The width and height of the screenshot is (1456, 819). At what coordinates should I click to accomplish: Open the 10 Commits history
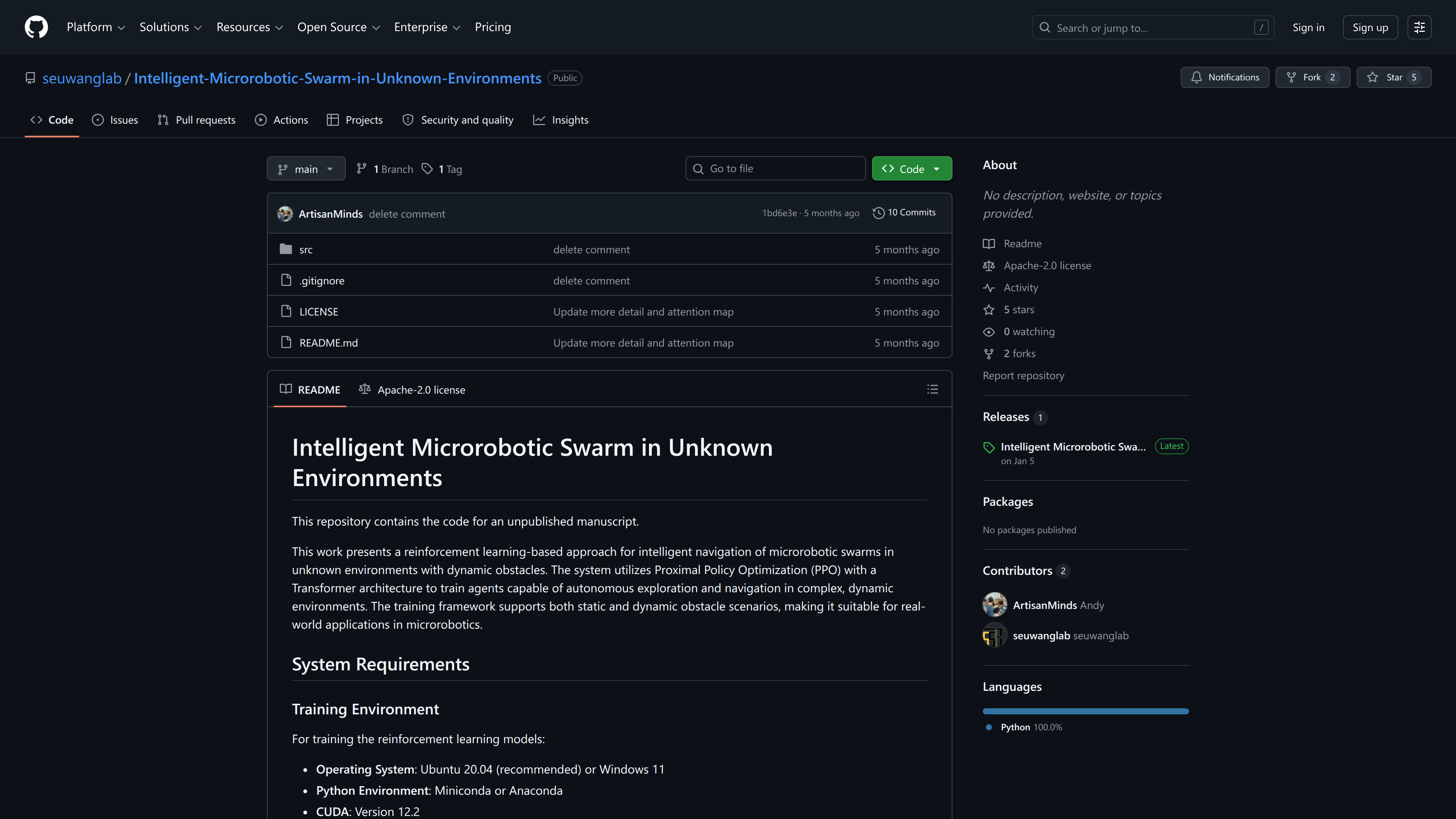pyautogui.click(x=904, y=212)
